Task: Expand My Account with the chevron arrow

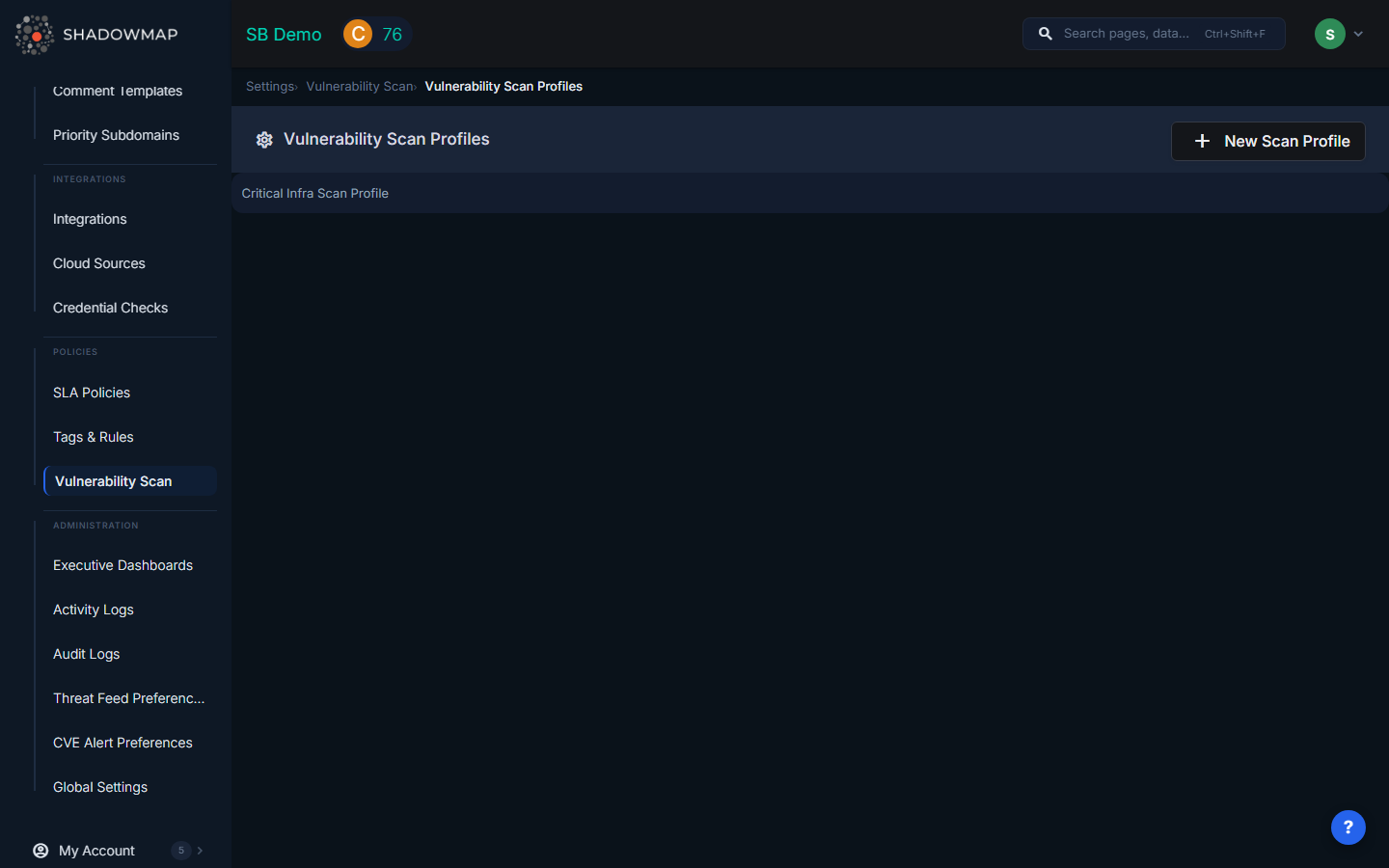Action: pos(200,850)
